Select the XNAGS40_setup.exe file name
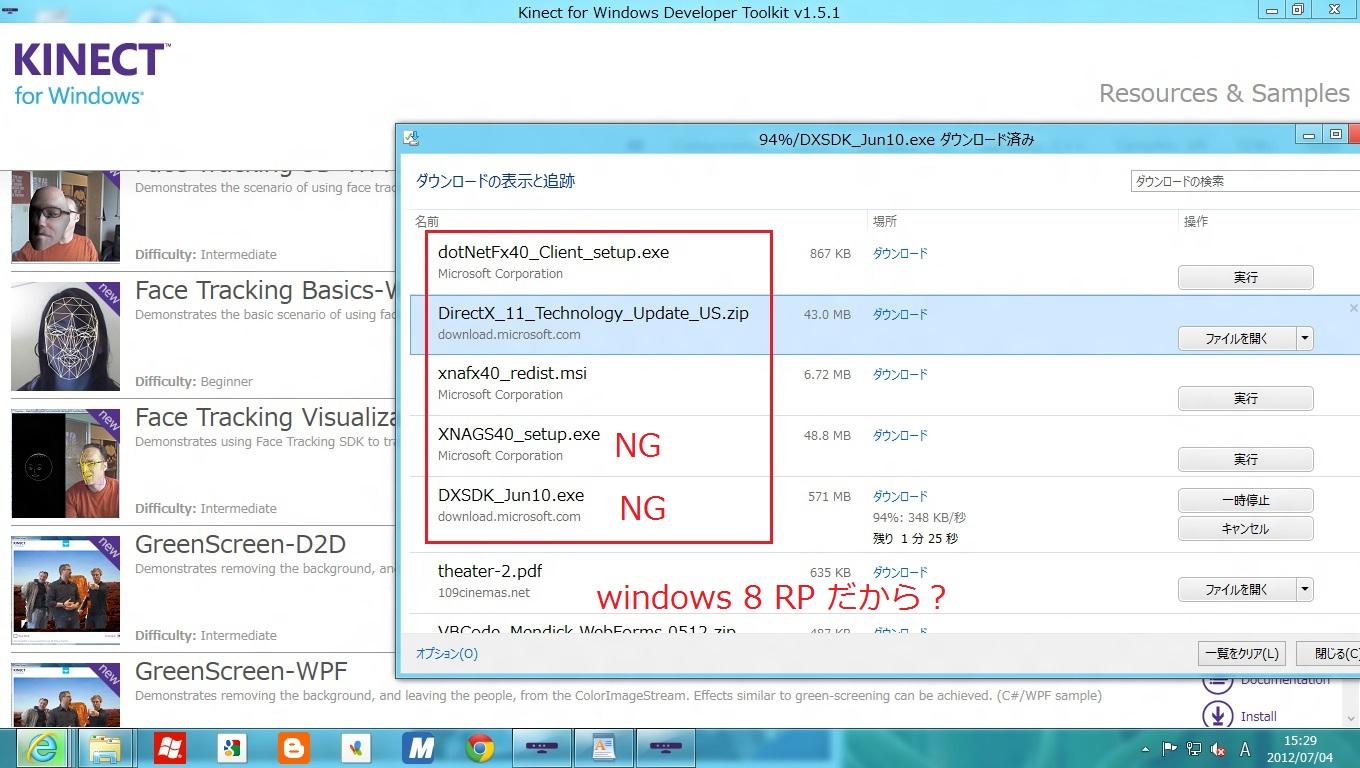 (x=519, y=434)
